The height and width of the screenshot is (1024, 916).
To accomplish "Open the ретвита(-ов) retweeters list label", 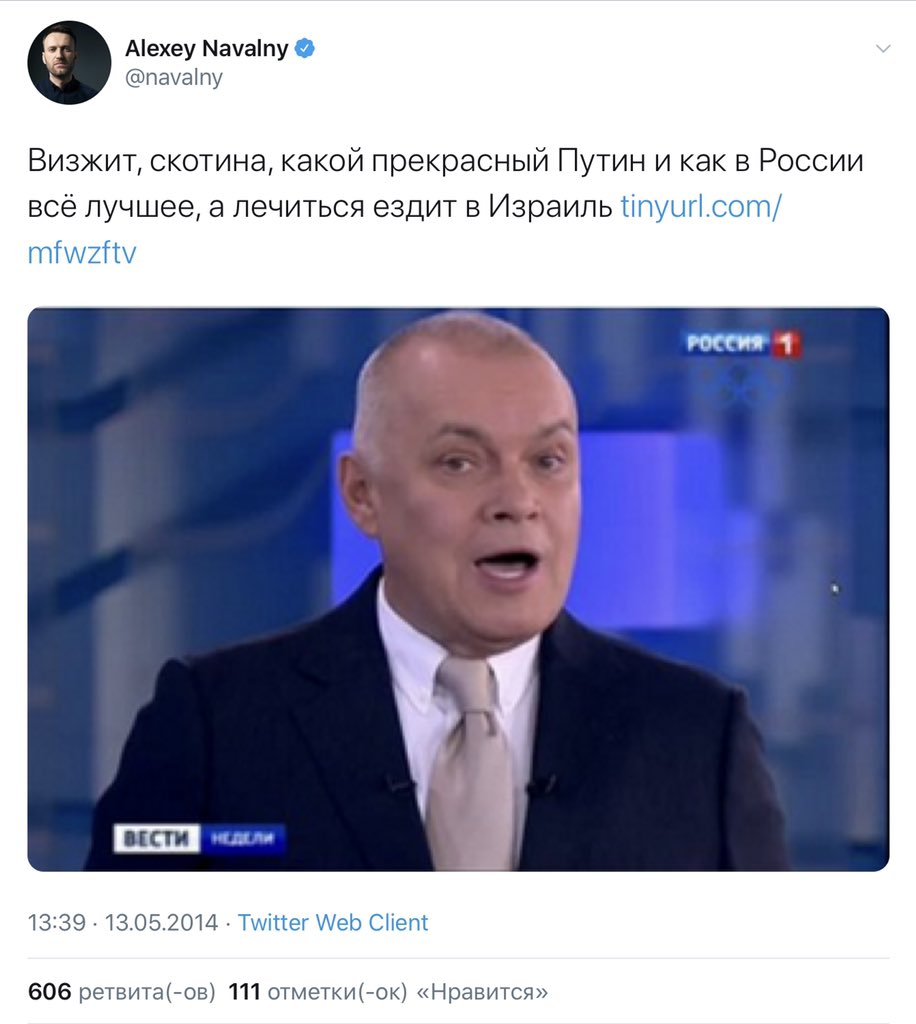I will (x=147, y=992).
